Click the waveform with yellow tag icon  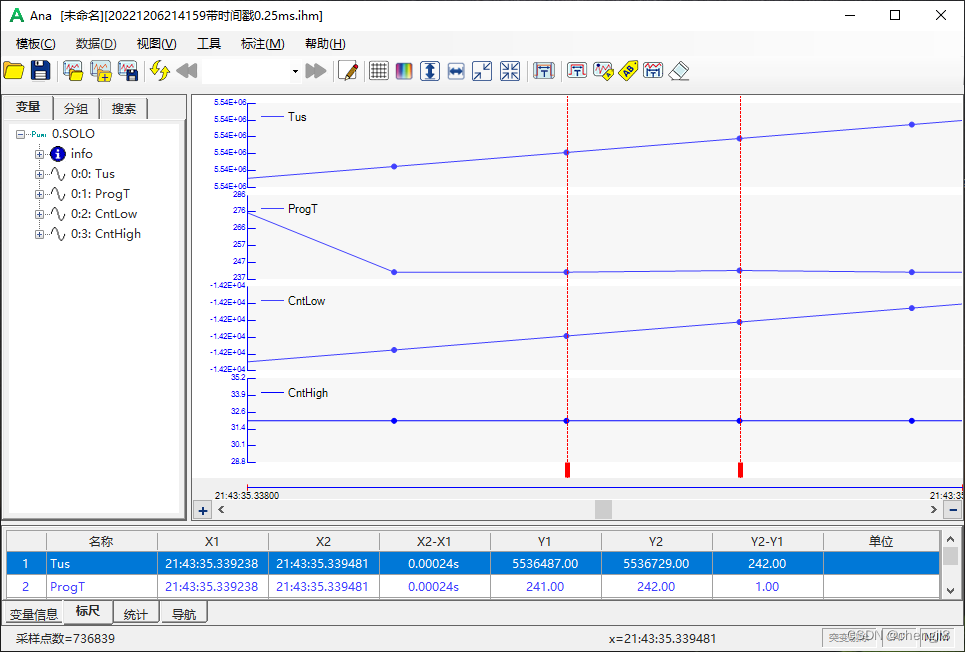[x=603, y=71]
